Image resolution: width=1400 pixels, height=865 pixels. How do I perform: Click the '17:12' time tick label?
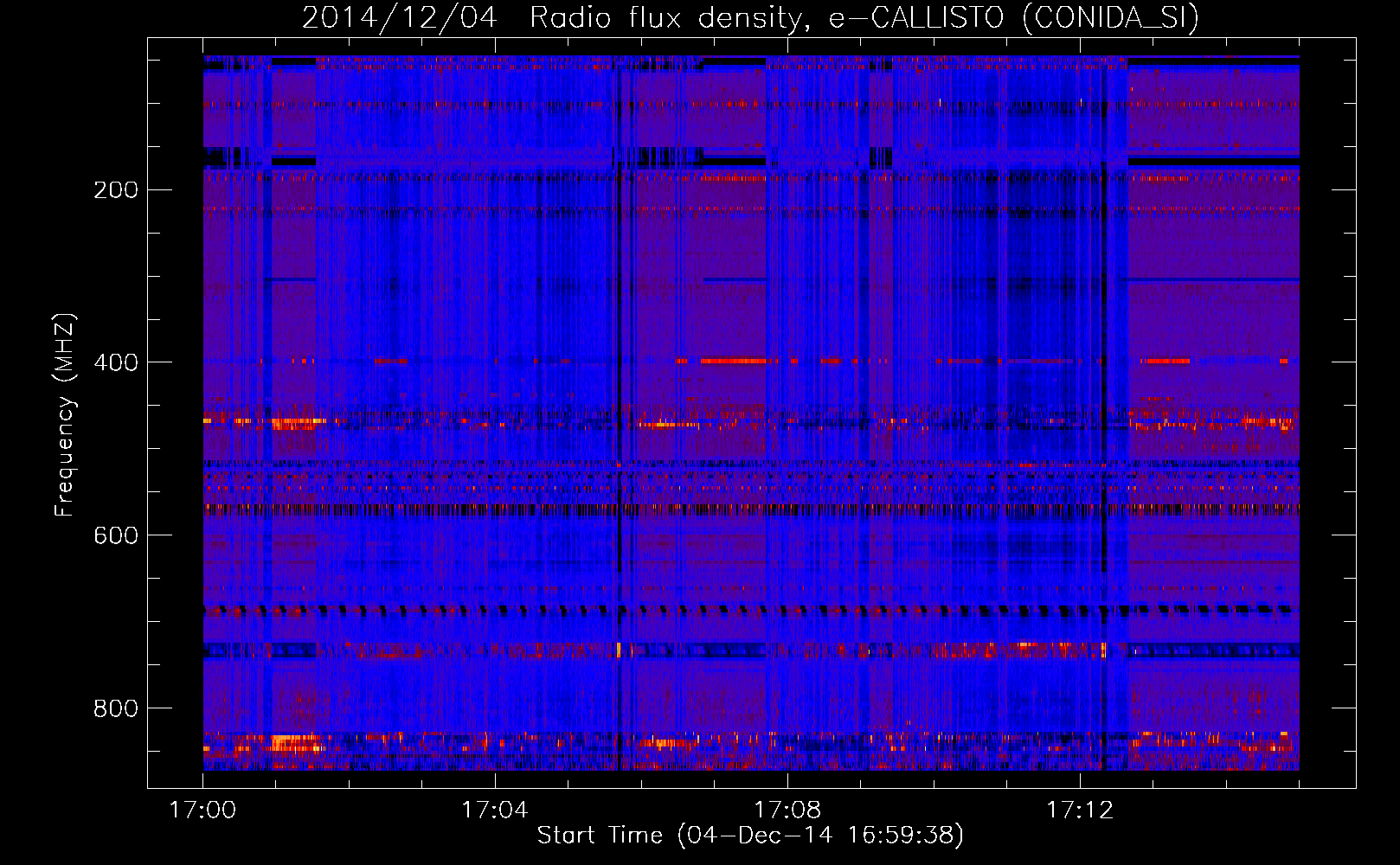tap(1080, 811)
